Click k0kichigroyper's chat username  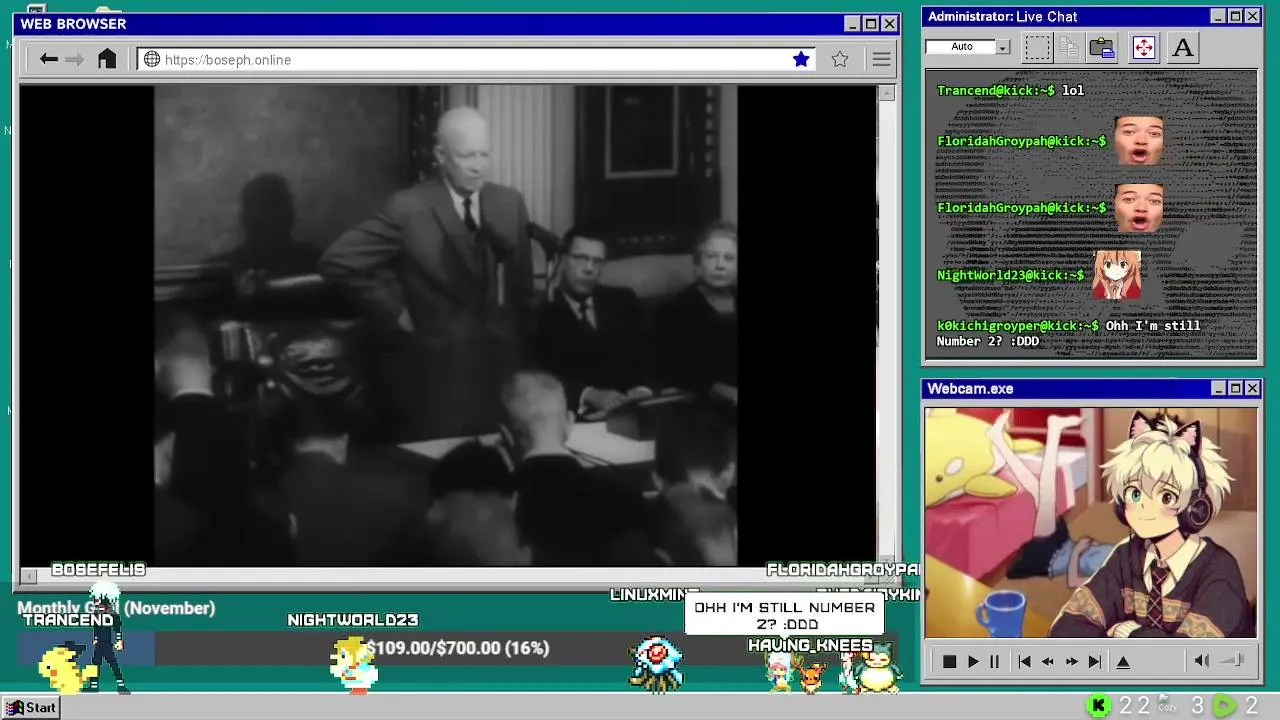click(1018, 326)
